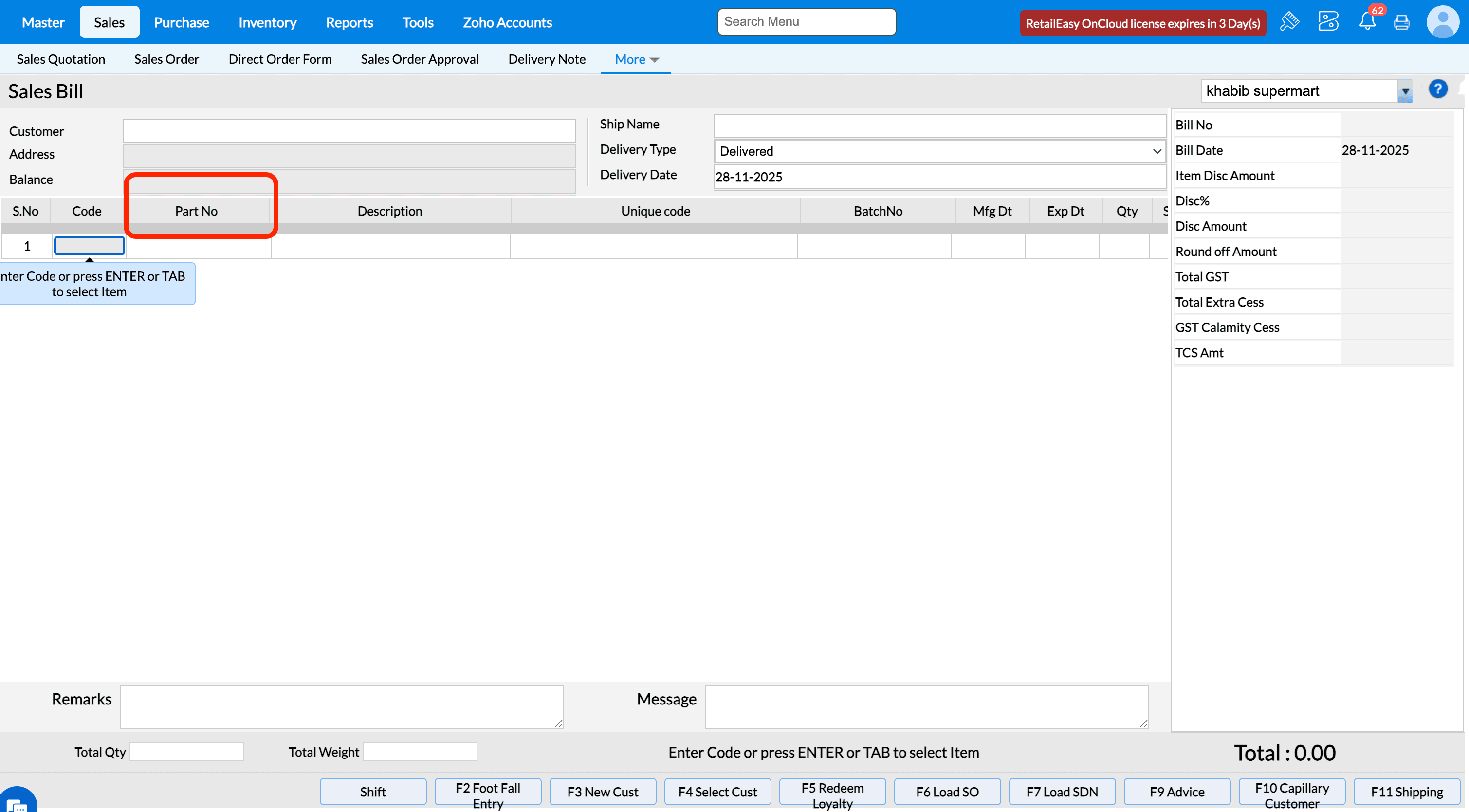Click the license expiry warning banner
1469x812 pixels.
click(1142, 23)
